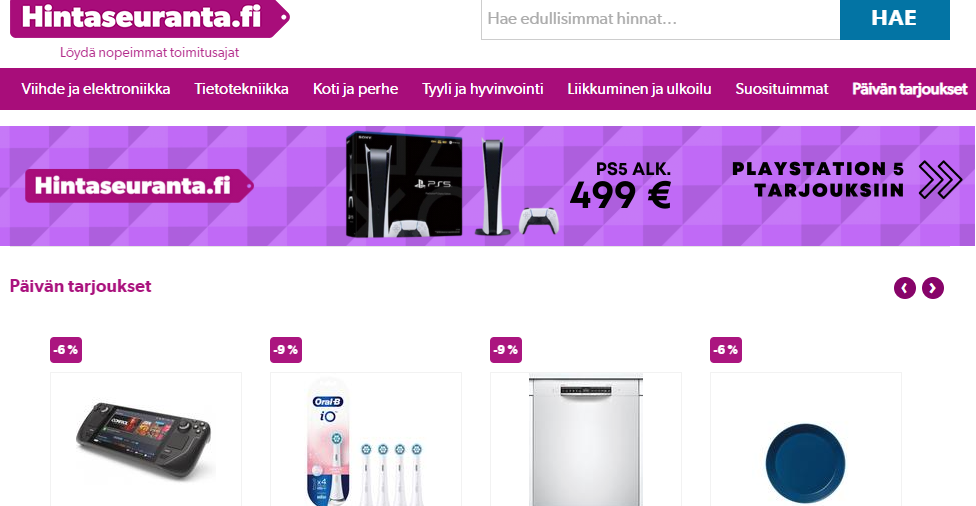Open the Steam Deck product thumbnail
Screen dimensions: 976x506
(146, 439)
